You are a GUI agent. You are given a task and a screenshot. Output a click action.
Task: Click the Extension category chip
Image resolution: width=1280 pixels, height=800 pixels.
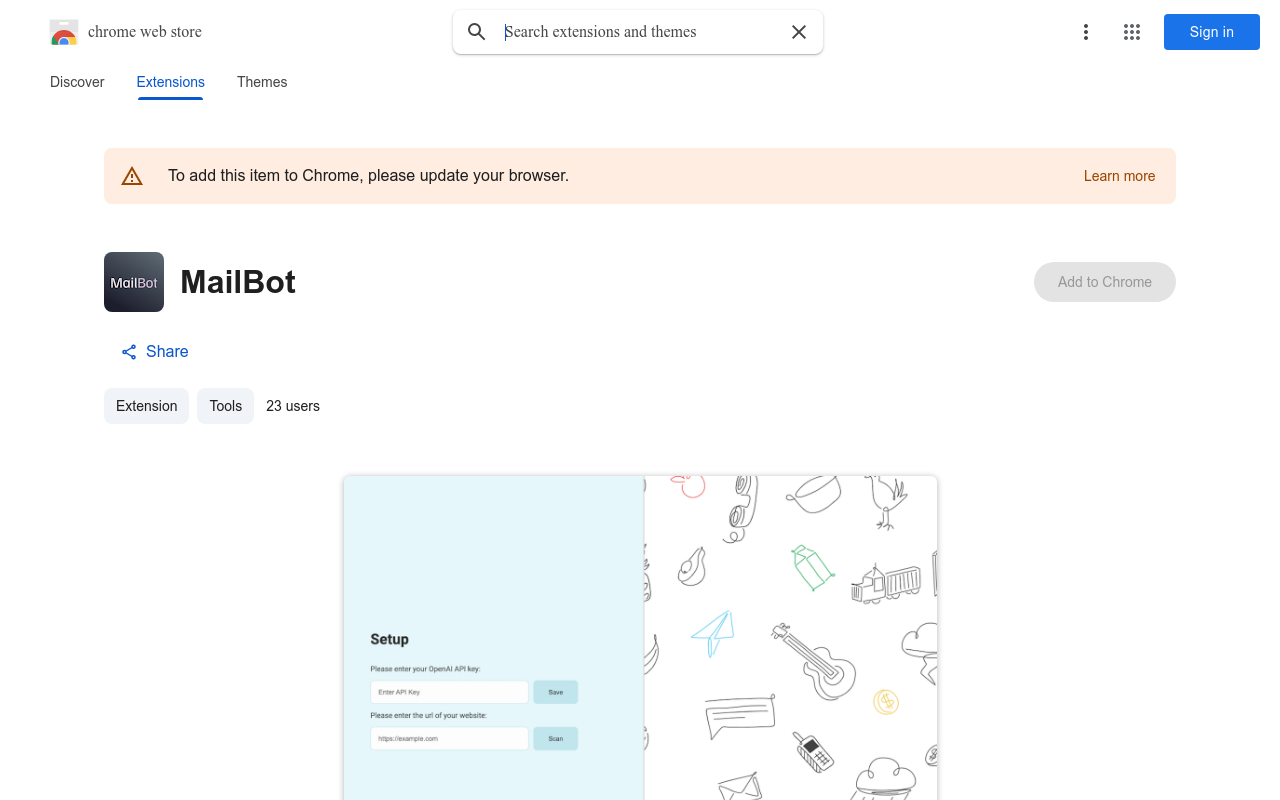pyautogui.click(x=146, y=406)
